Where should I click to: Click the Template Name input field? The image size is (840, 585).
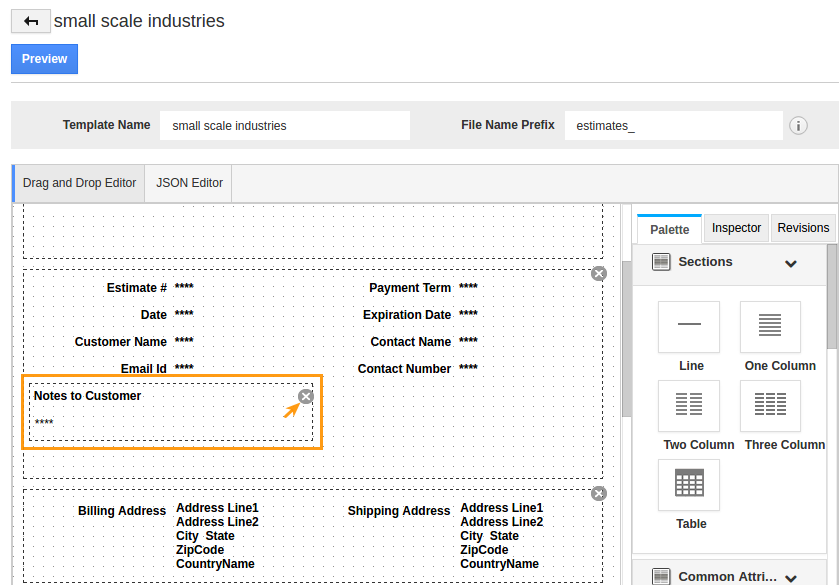285,126
